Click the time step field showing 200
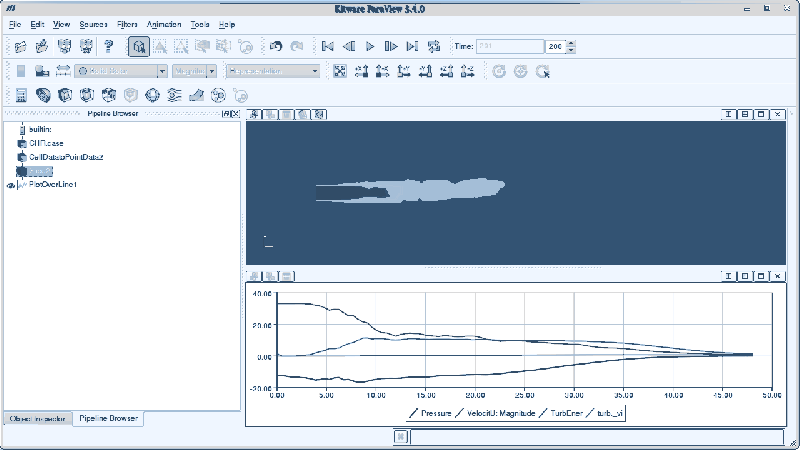This screenshot has width=800, height=450. pos(556,46)
